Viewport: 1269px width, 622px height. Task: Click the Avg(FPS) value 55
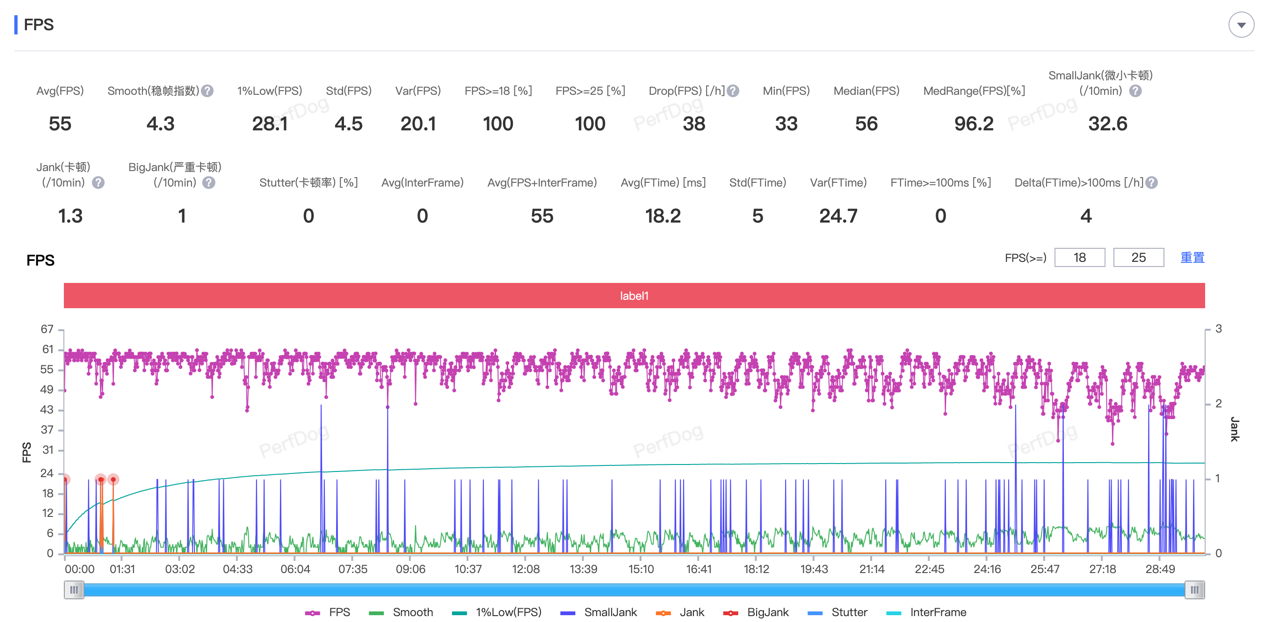click(x=60, y=124)
